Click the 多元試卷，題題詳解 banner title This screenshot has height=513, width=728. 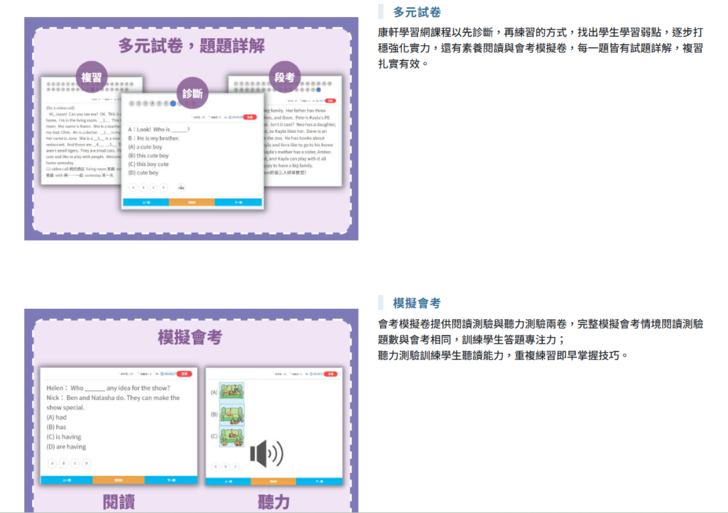coord(191,45)
